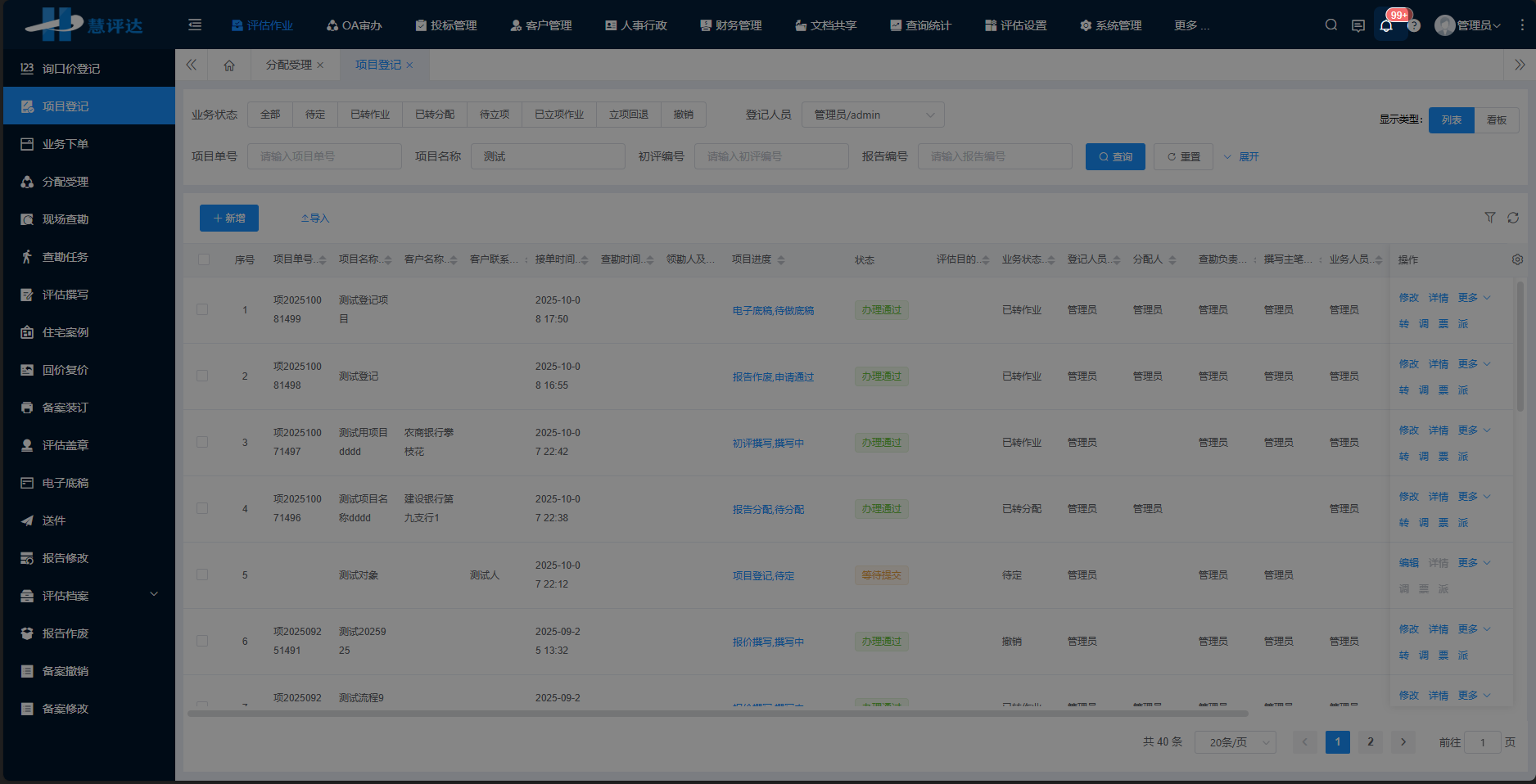Open notifications via the bell icon showing 99+
Image resolution: width=1536 pixels, height=784 pixels.
[x=1386, y=25]
